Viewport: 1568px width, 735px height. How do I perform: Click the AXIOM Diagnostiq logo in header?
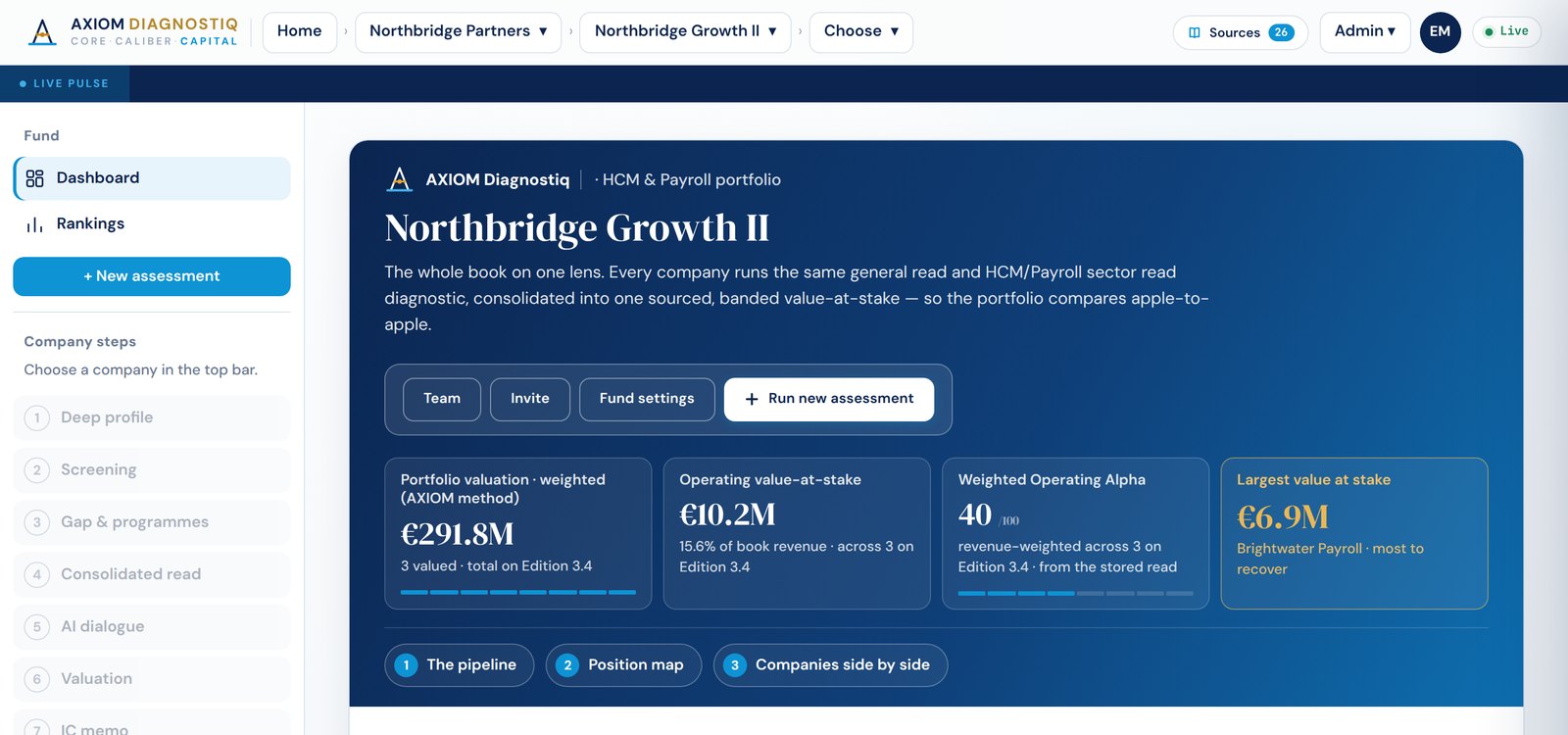(132, 31)
